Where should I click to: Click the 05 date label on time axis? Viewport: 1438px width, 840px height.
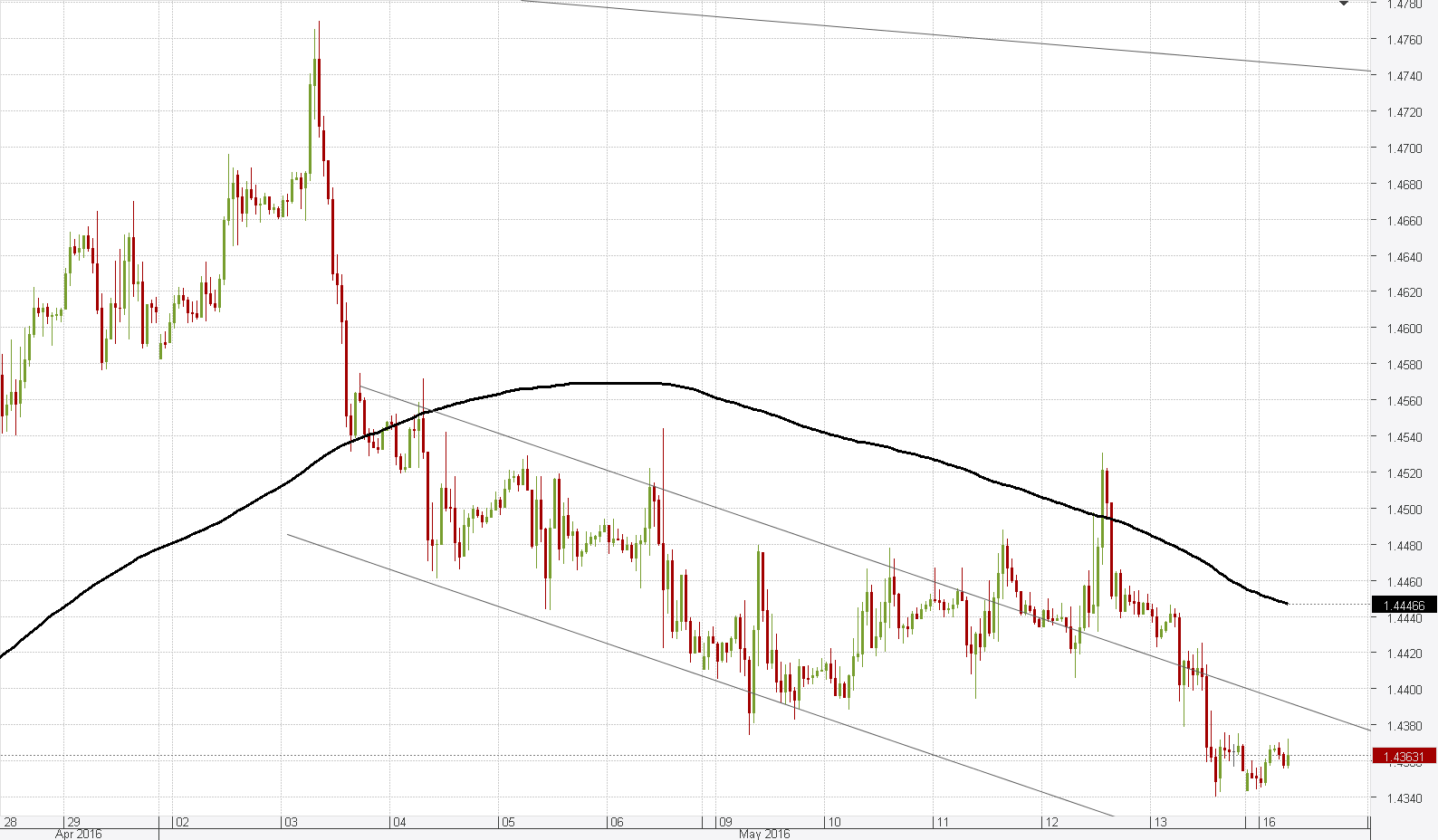[507, 823]
